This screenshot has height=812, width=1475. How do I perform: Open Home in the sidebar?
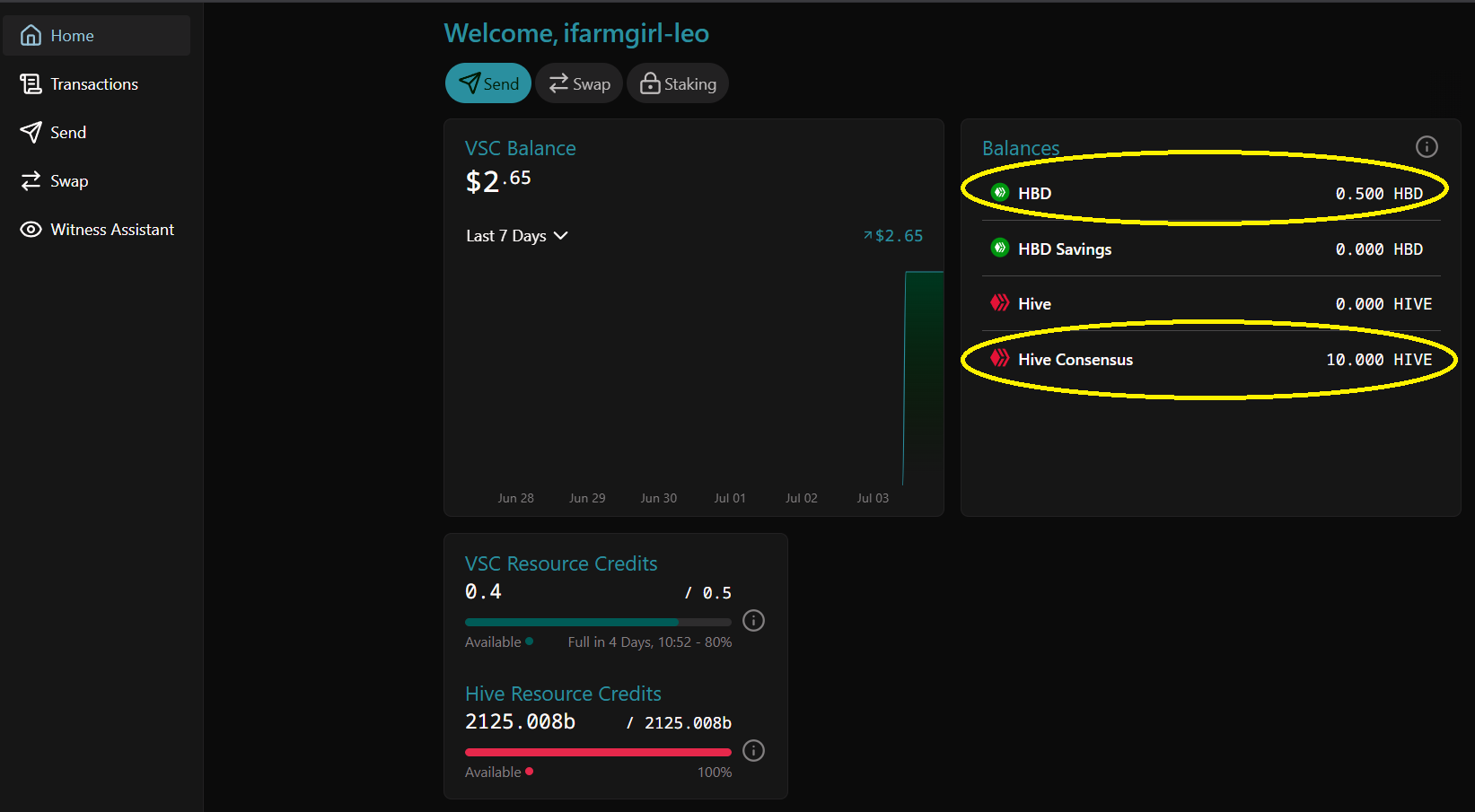pos(97,36)
